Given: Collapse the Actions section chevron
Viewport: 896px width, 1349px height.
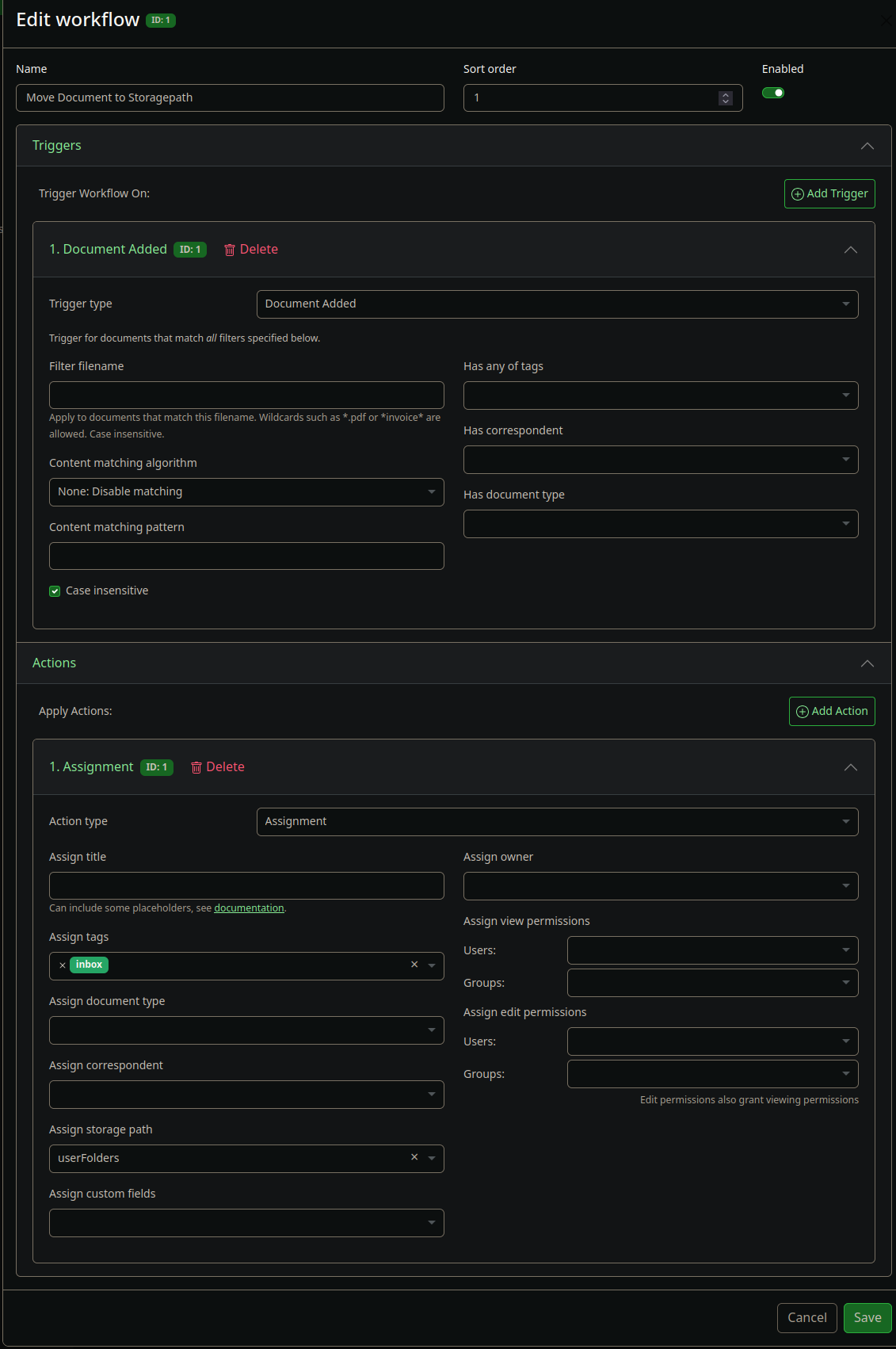Looking at the screenshot, I should coord(867,663).
